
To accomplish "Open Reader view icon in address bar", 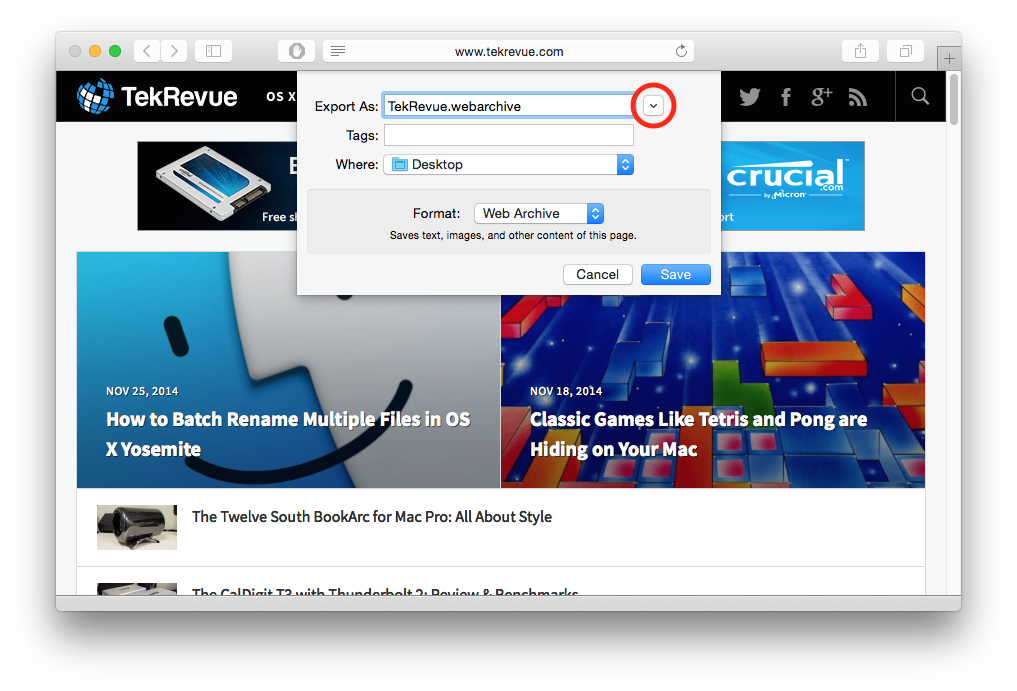I will pyautogui.click(x=338, y=51).
